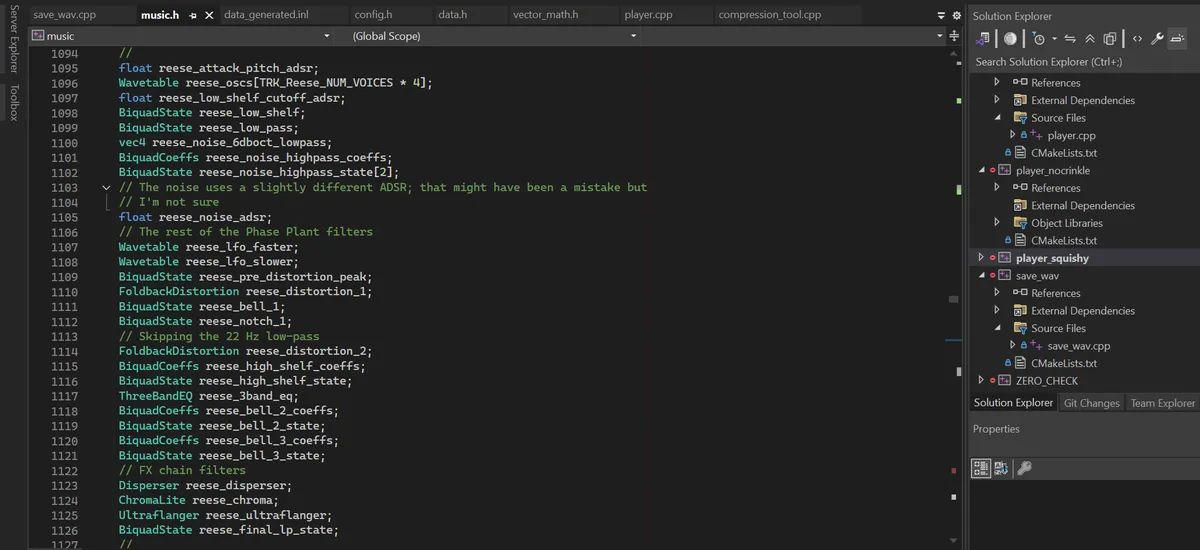1200x550 pixels.
Task: Switch to Git Changes tab
Action: tap(1091, 403)
